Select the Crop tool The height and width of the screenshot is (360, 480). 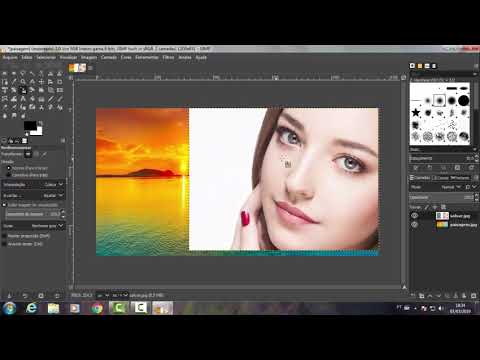pyautogui.click(x=60, y=82)
